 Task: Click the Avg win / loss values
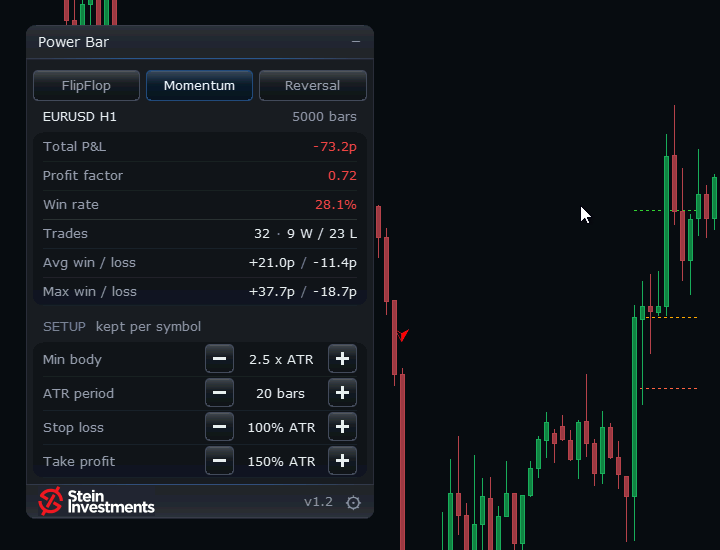coord(303,263)
